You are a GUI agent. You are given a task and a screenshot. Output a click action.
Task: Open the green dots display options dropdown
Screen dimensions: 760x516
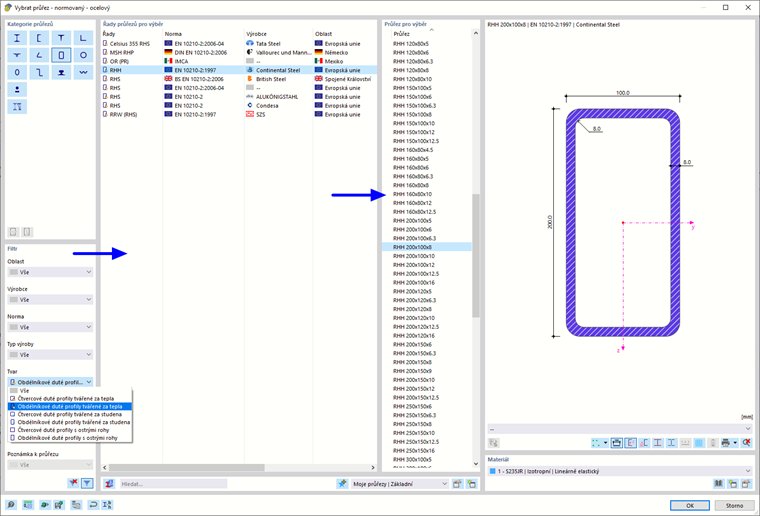coord(605,443)
